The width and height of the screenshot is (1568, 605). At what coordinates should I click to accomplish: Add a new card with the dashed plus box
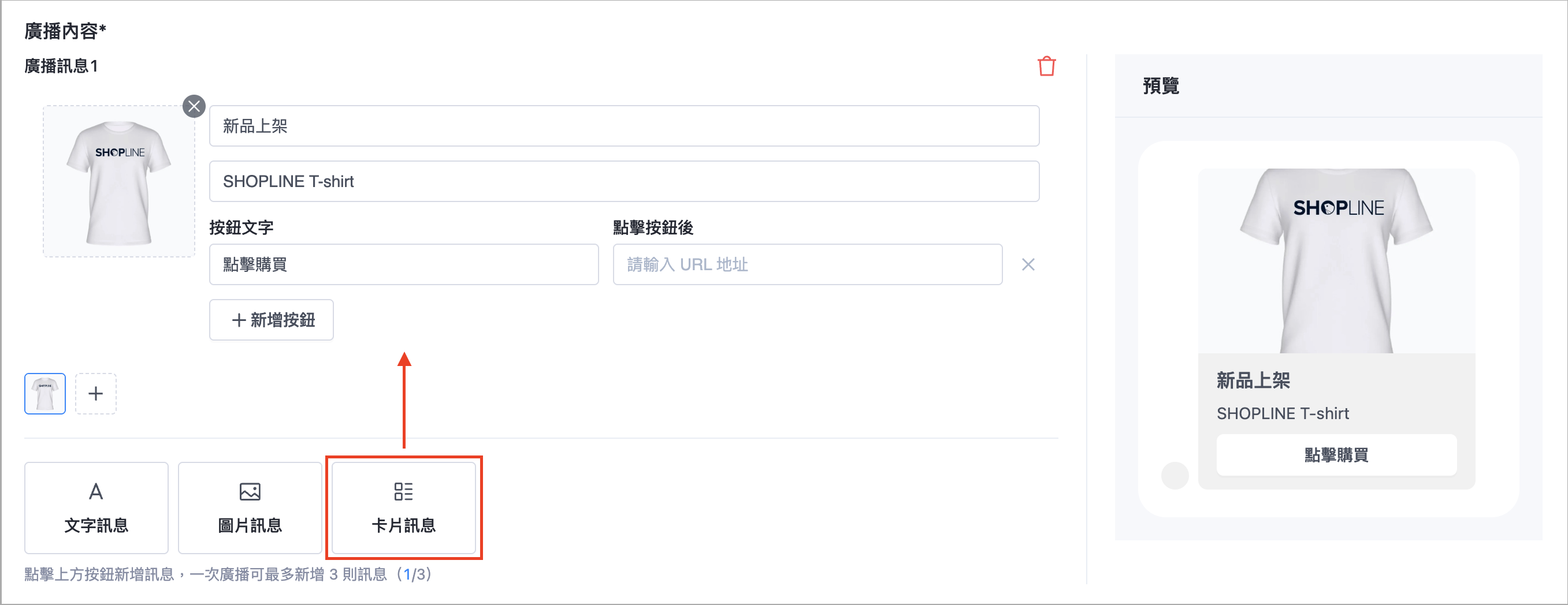coord(95,393)
